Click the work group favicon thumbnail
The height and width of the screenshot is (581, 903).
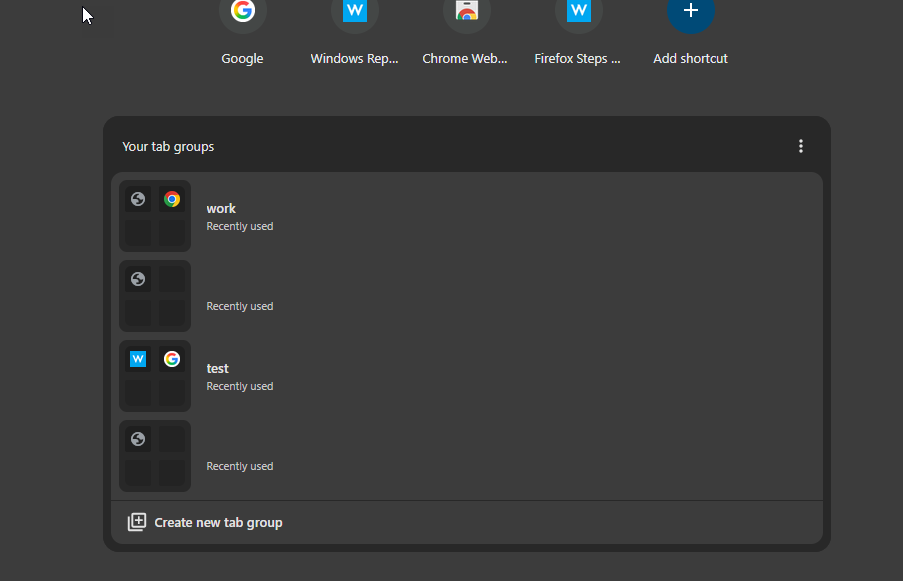pyautogui.click(x=155, y=216)
